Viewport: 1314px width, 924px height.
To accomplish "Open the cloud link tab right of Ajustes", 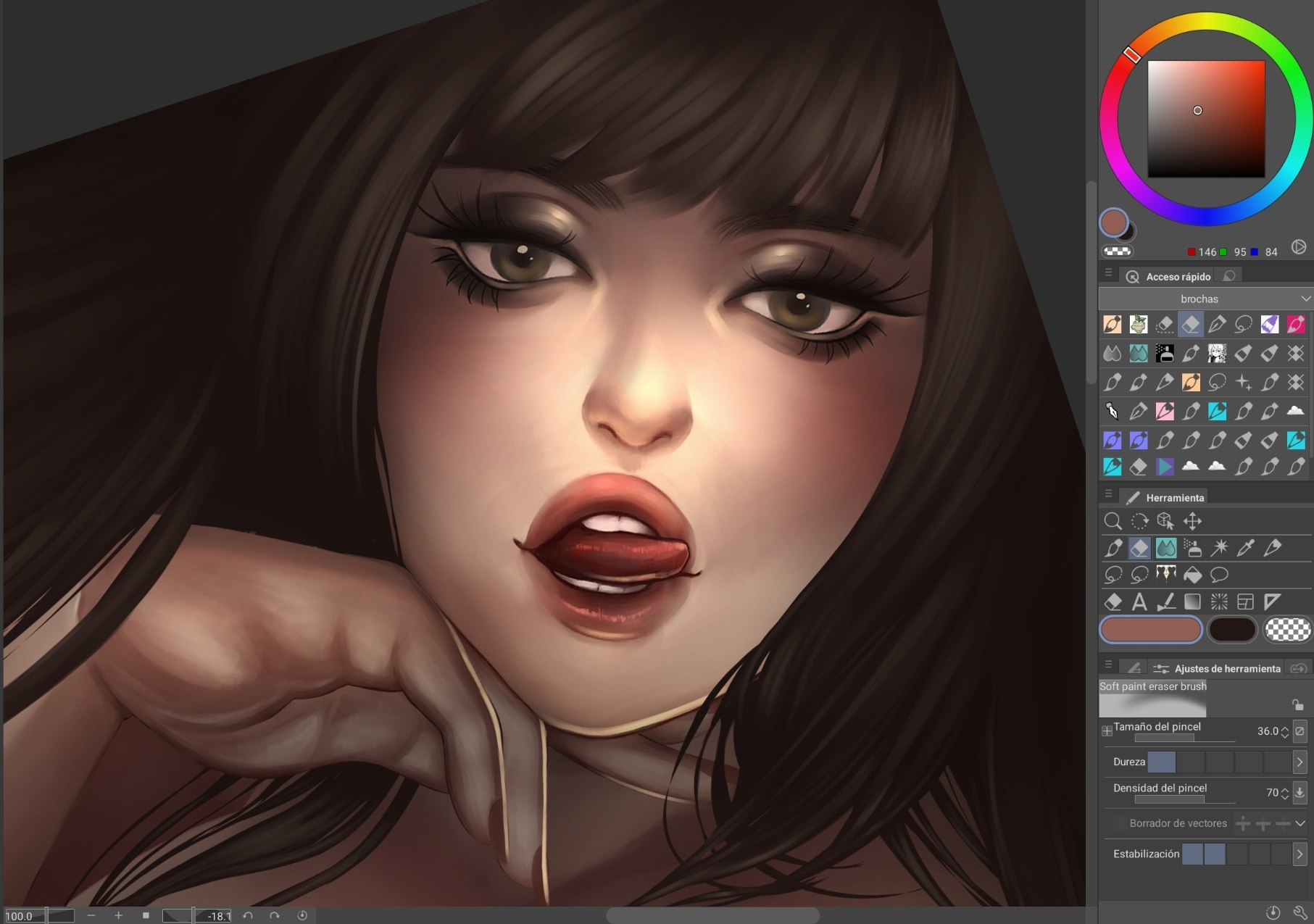I will point(1299,668).
